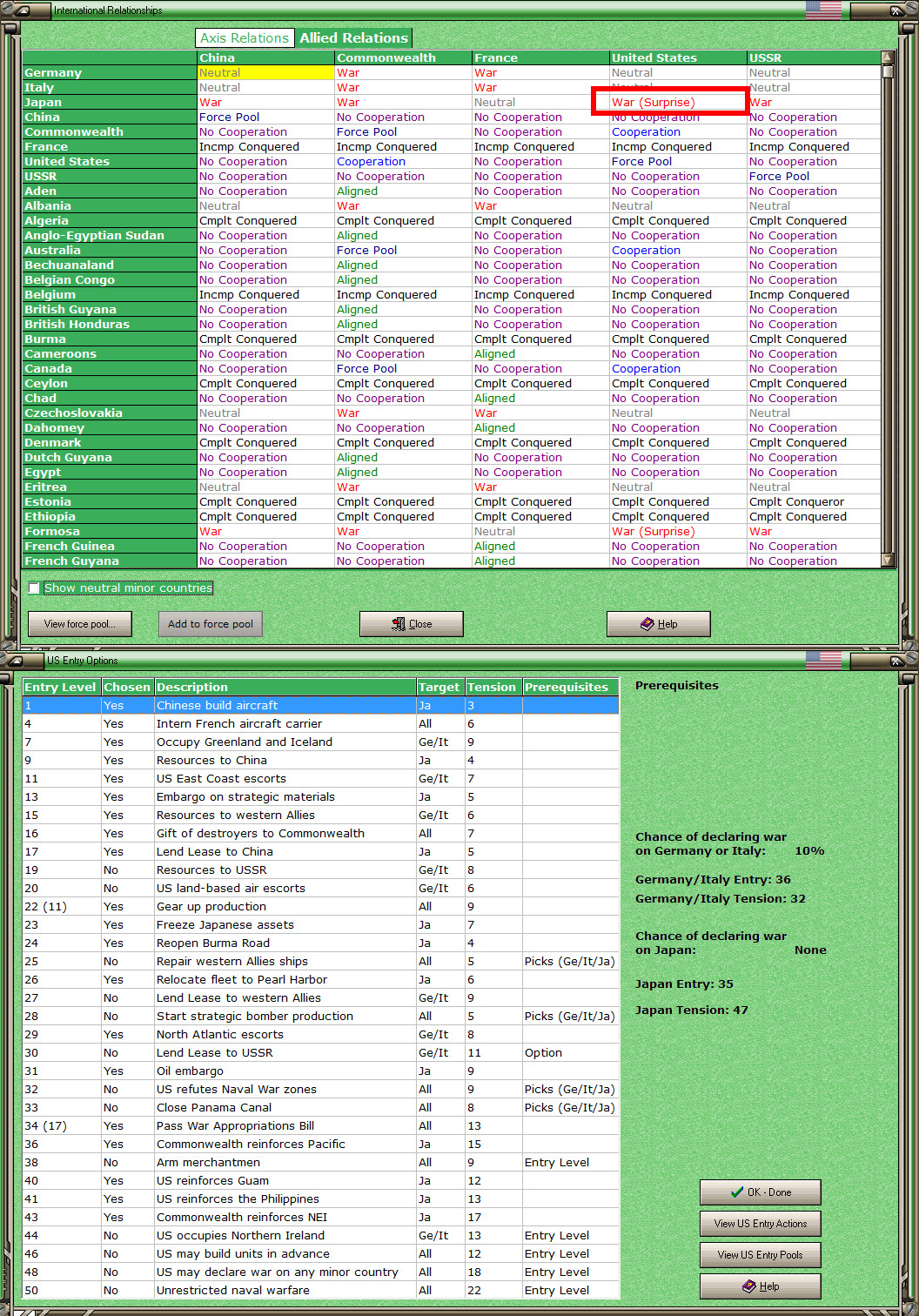The width and height of the screenshot is (919, 1316).
Task: Open Help in the US Entry Options window
Action: point(761,1286)
